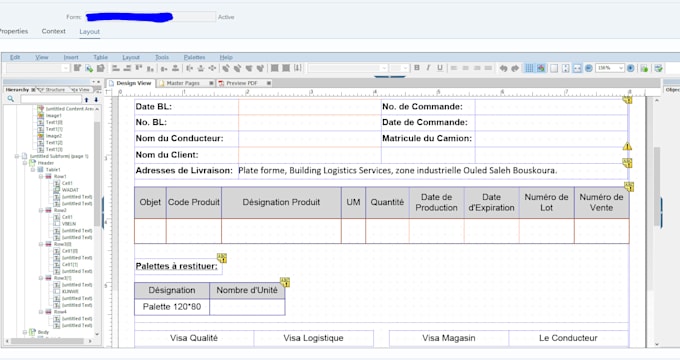Click the marker icon on Désignation table
Viewport: 680px width, 360px height.
point(285,282)
